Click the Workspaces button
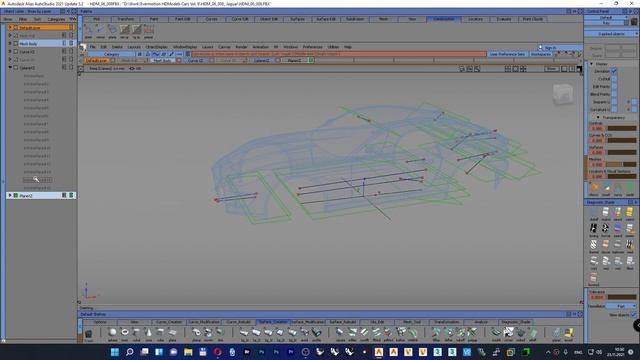 pos(540,54)
